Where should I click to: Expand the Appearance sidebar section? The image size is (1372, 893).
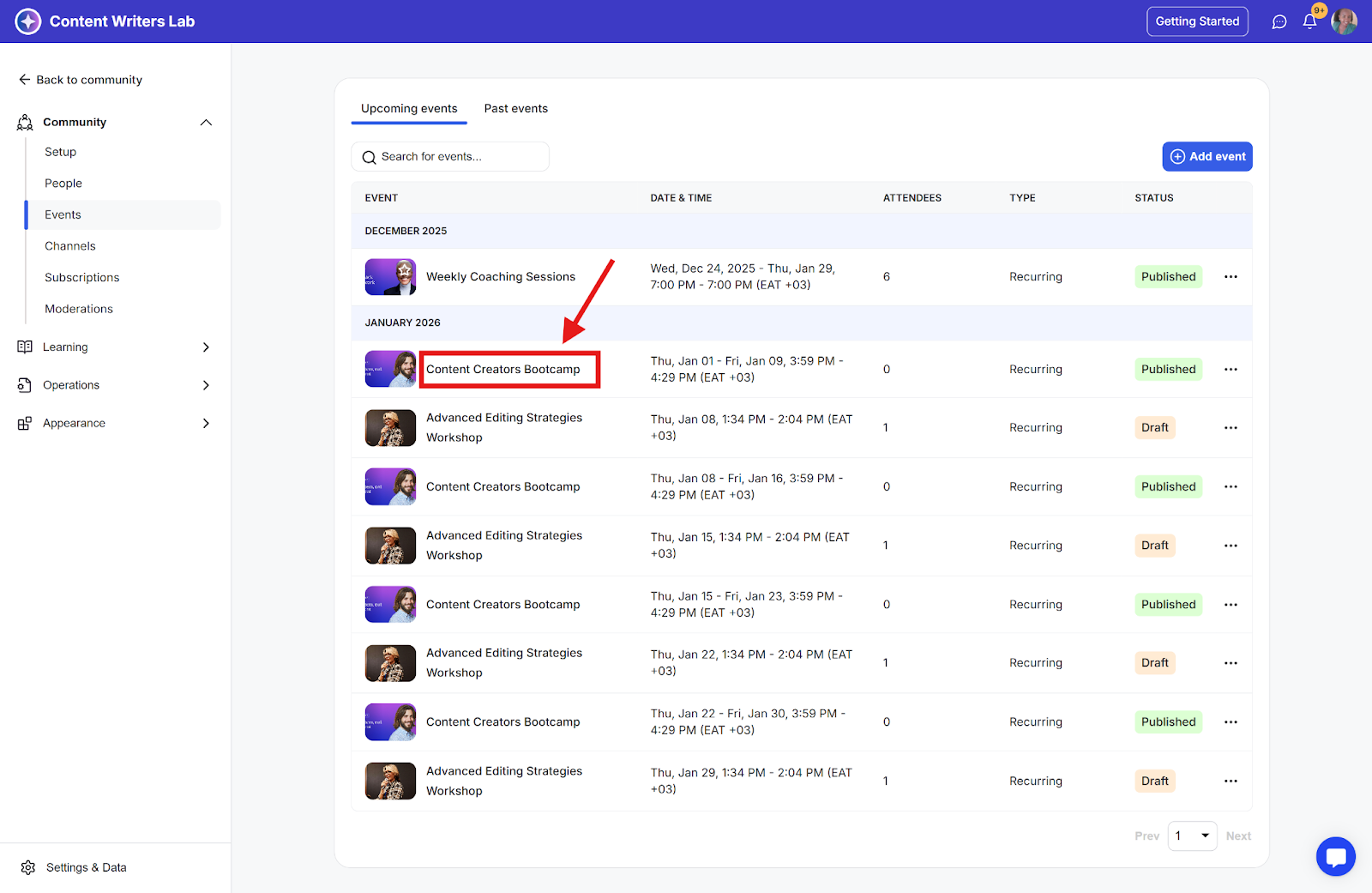pyautogui.click(x=206, y=423)
